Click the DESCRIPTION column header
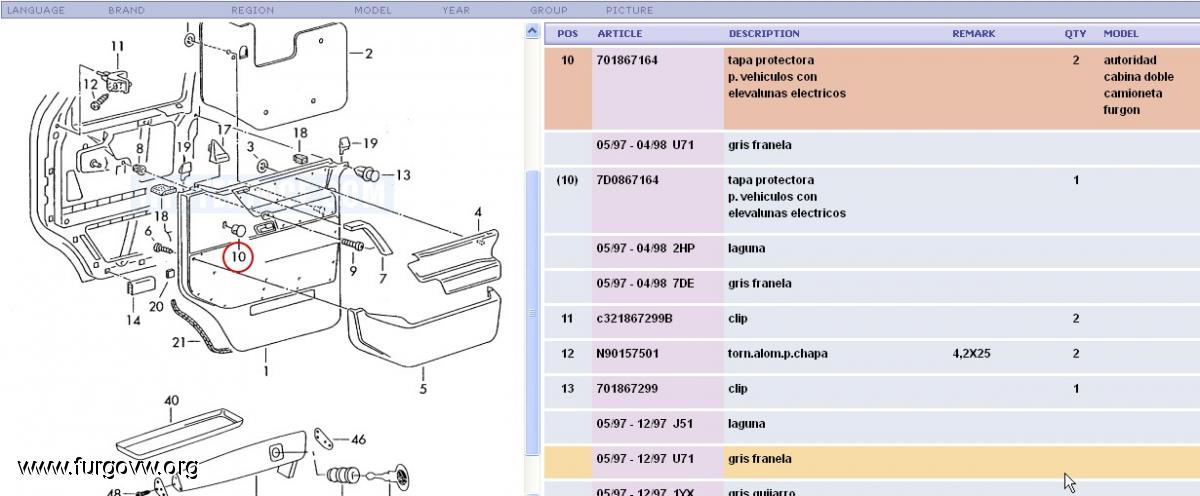Viewport: 1200px width, 496px height. tap(764, 33)
